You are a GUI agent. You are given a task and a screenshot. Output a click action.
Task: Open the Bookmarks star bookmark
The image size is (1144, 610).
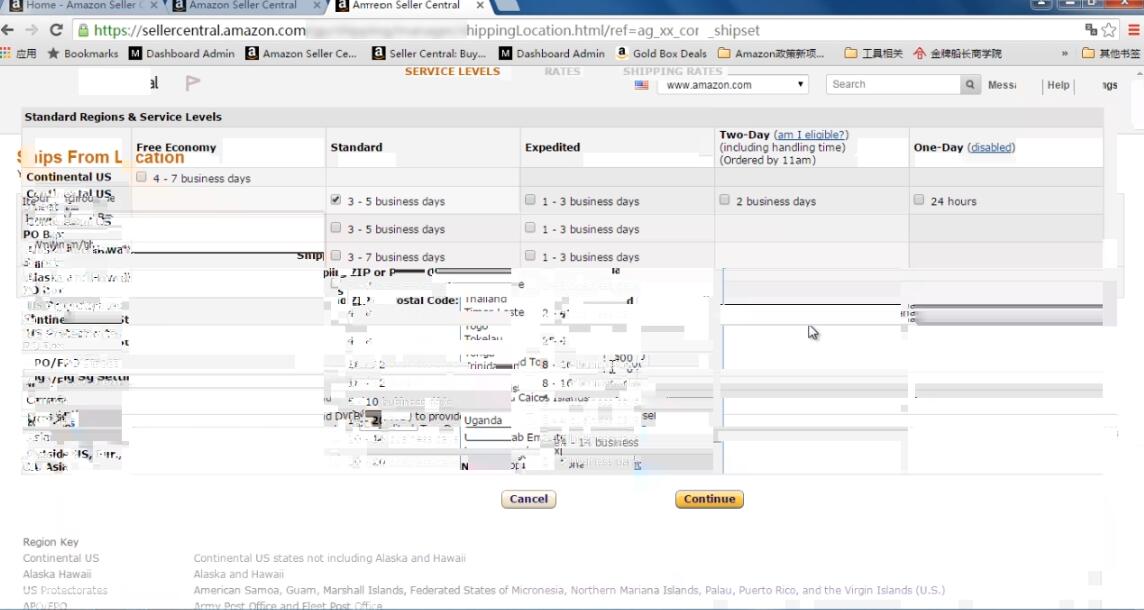tap(82, 53)
